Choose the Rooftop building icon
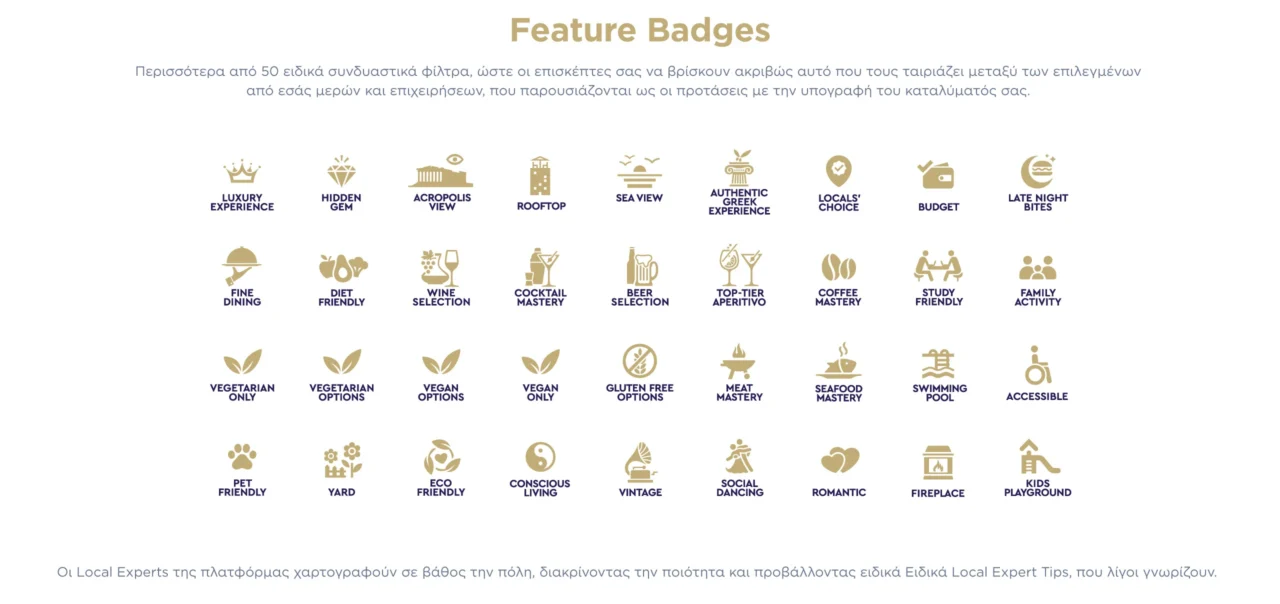 pyautogui.click(x=540, y=176)
